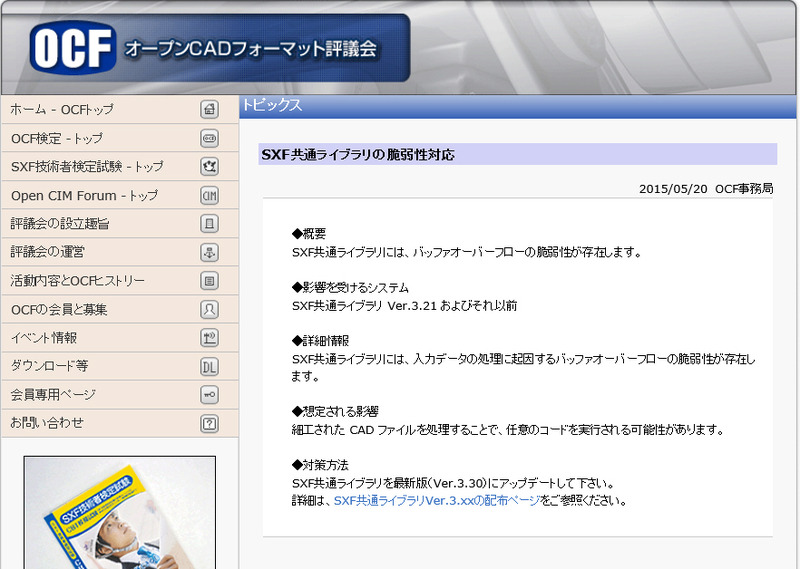Click the person icon beside OCFの会員と募集
Screen dimensions: 800x569
210,309
